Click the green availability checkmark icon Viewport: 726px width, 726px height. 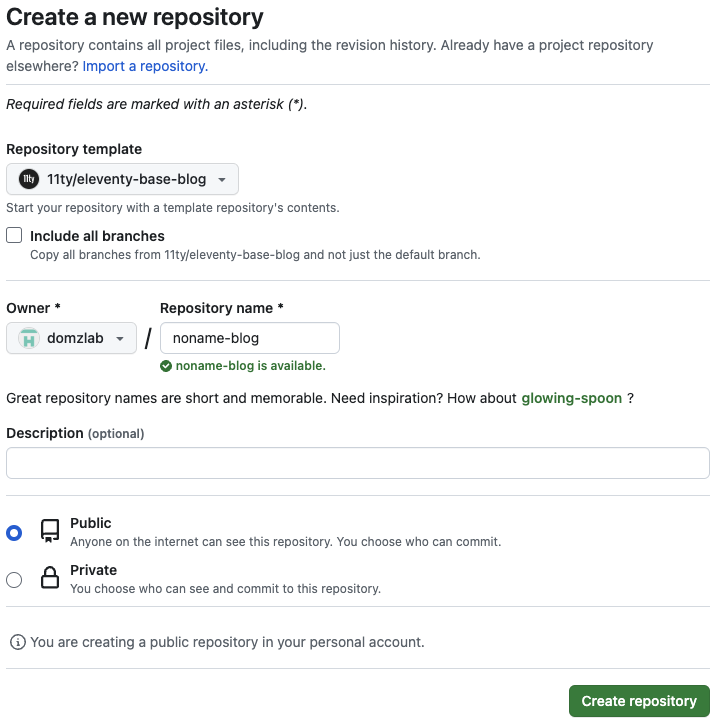point(166,366)
